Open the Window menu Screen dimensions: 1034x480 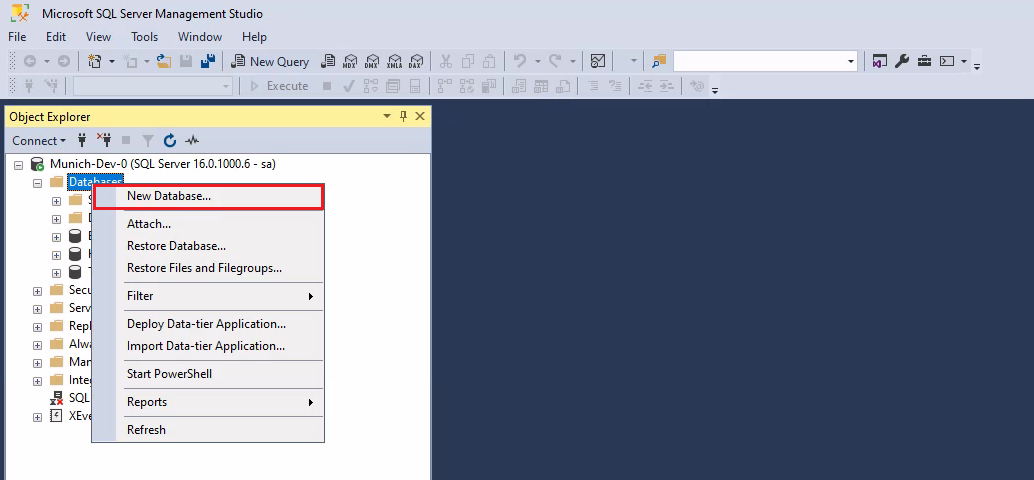click(x=200, y=37)
